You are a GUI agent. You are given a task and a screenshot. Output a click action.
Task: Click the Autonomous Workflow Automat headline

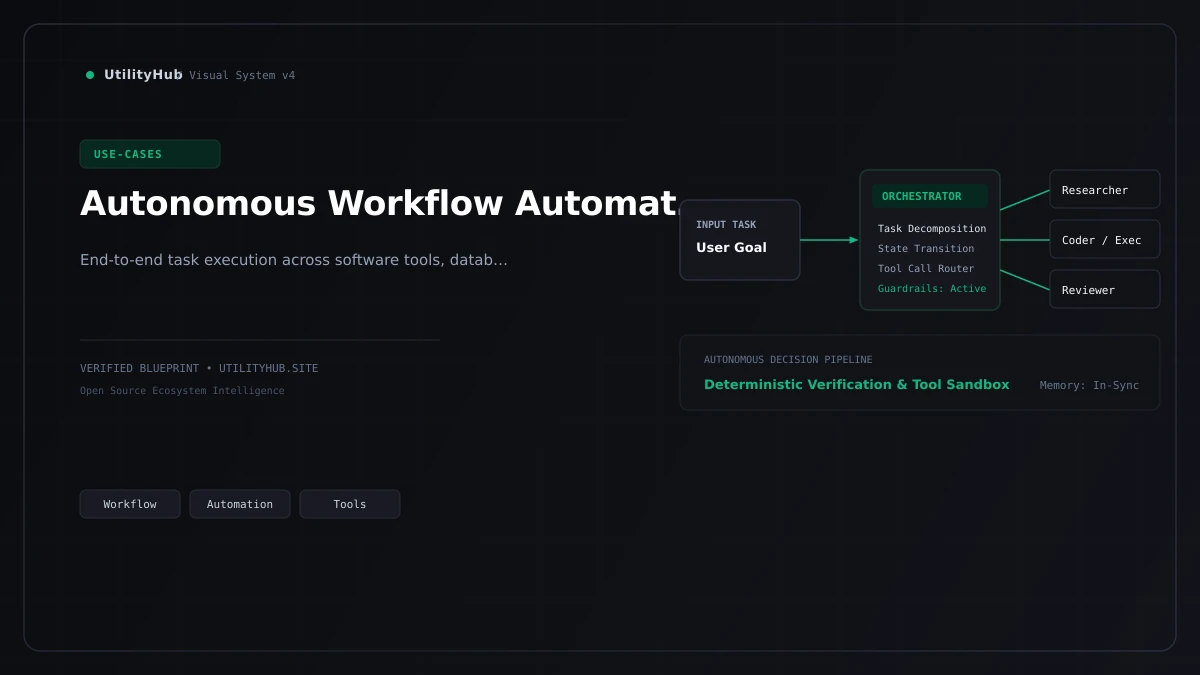(x=378, y=203)
